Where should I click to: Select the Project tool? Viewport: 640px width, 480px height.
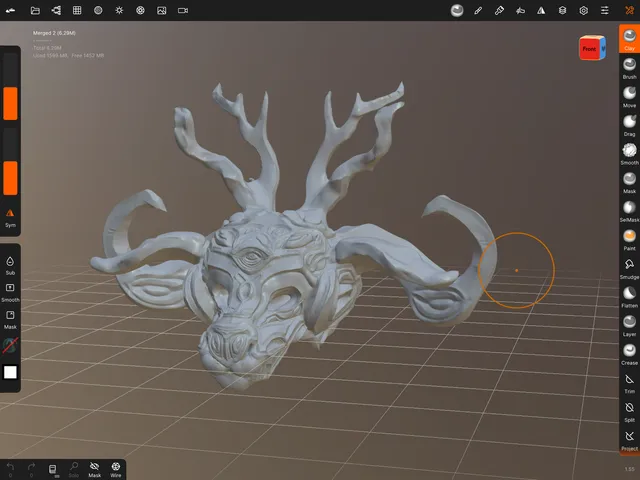629,440
